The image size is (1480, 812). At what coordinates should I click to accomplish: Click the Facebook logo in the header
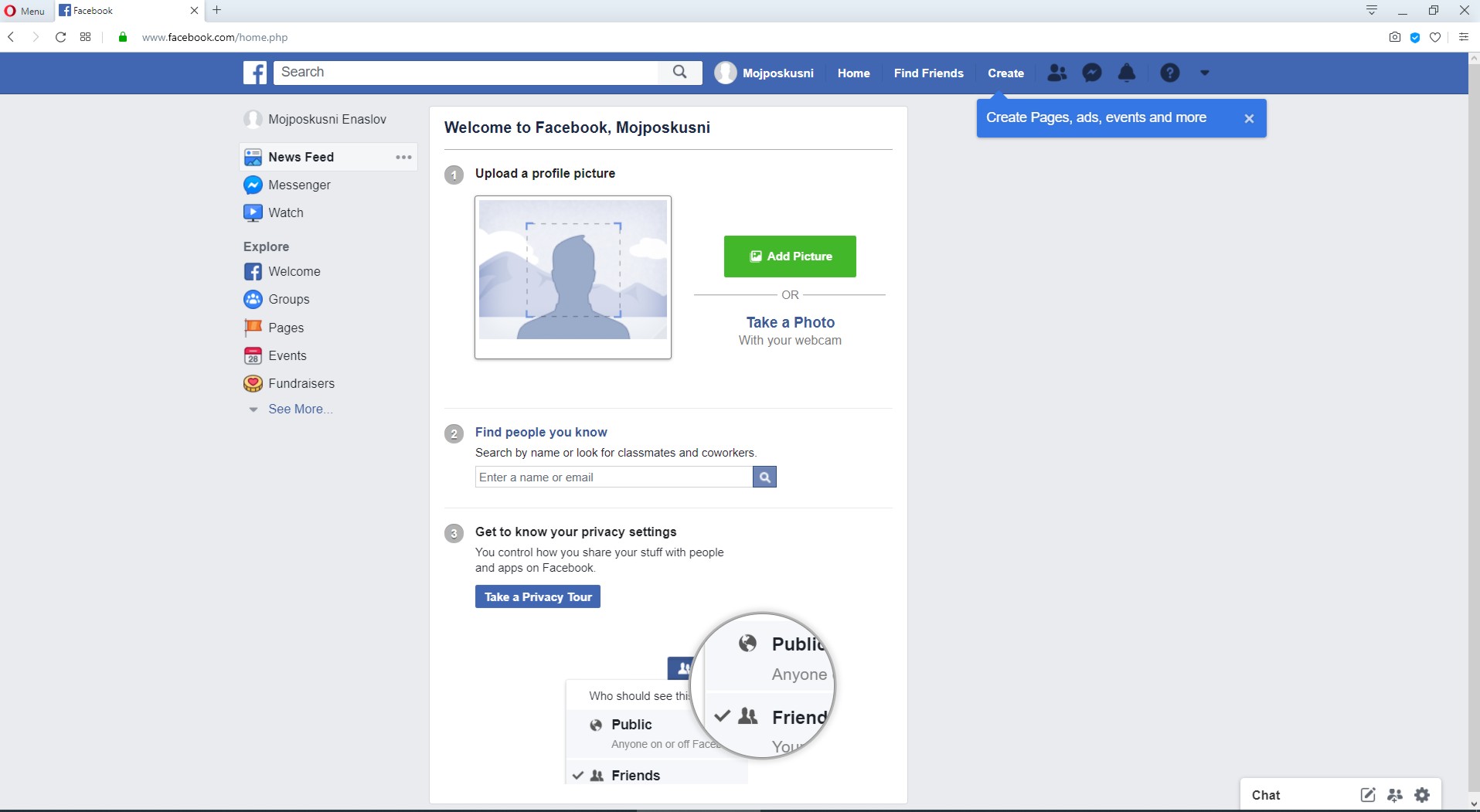tap(255, 73)
